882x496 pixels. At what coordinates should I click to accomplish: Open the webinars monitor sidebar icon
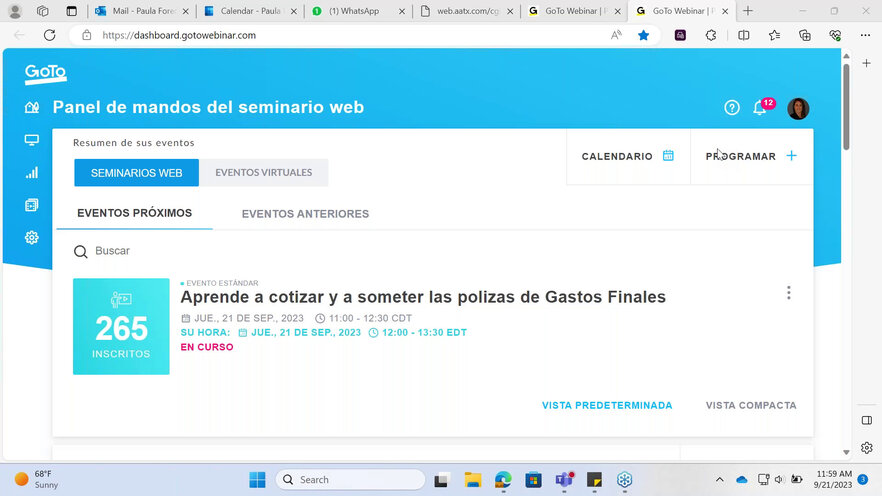32,139
